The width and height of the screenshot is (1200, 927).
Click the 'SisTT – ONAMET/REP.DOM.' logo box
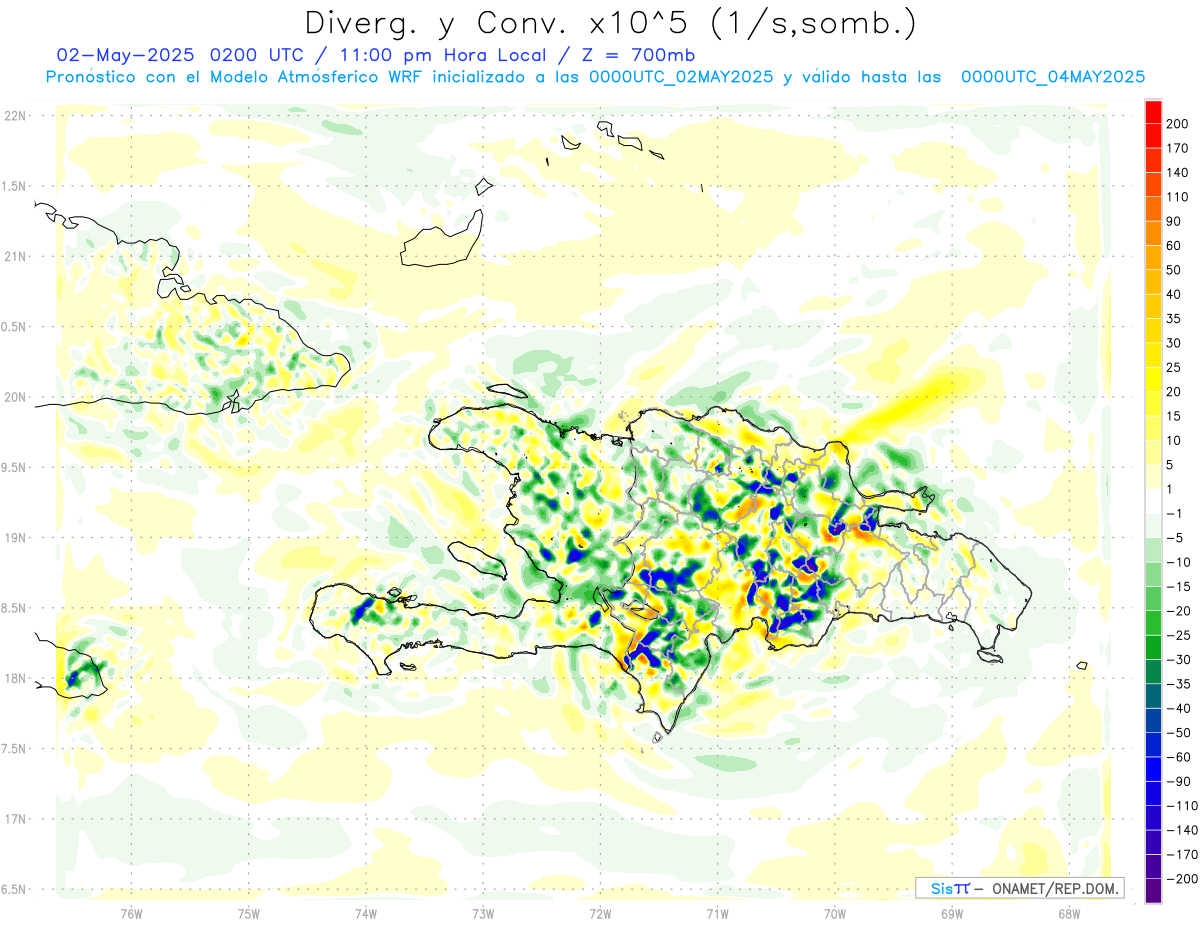pyautogui.click(x=1019, y=888)
